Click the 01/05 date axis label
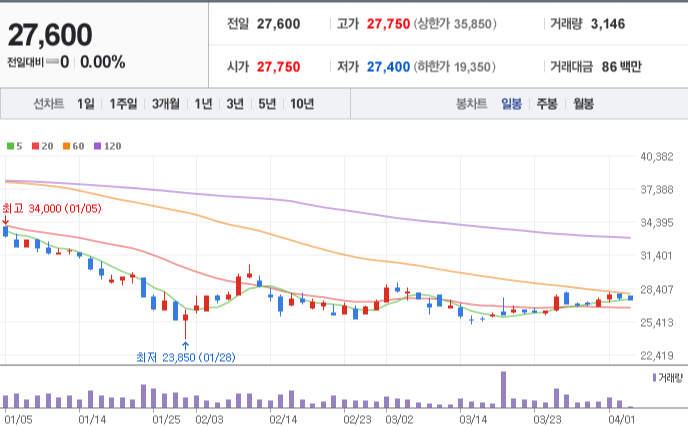This screenshot has width=688, height=426. pos(18,419)
